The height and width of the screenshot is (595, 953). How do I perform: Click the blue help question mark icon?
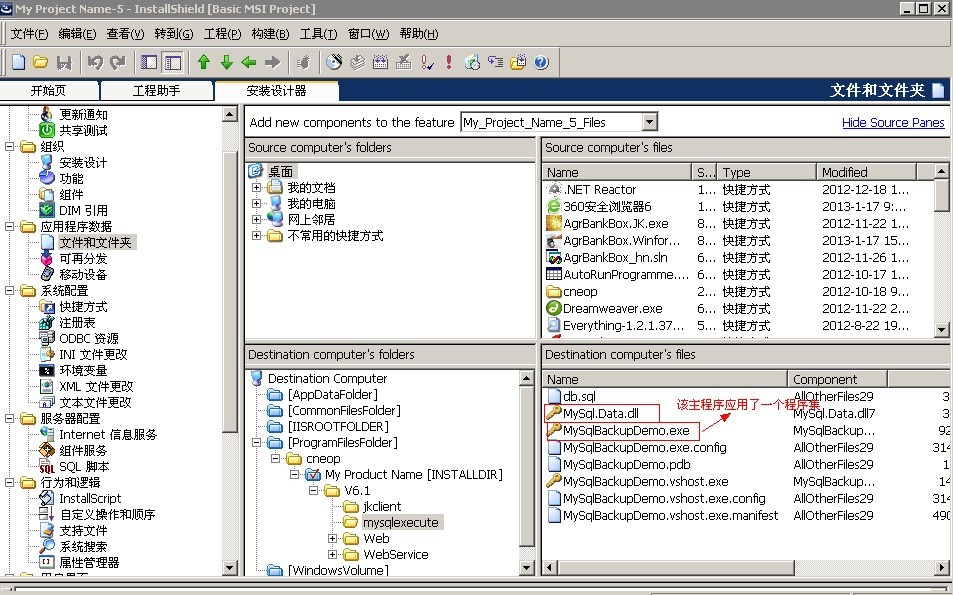coord(541,62)
